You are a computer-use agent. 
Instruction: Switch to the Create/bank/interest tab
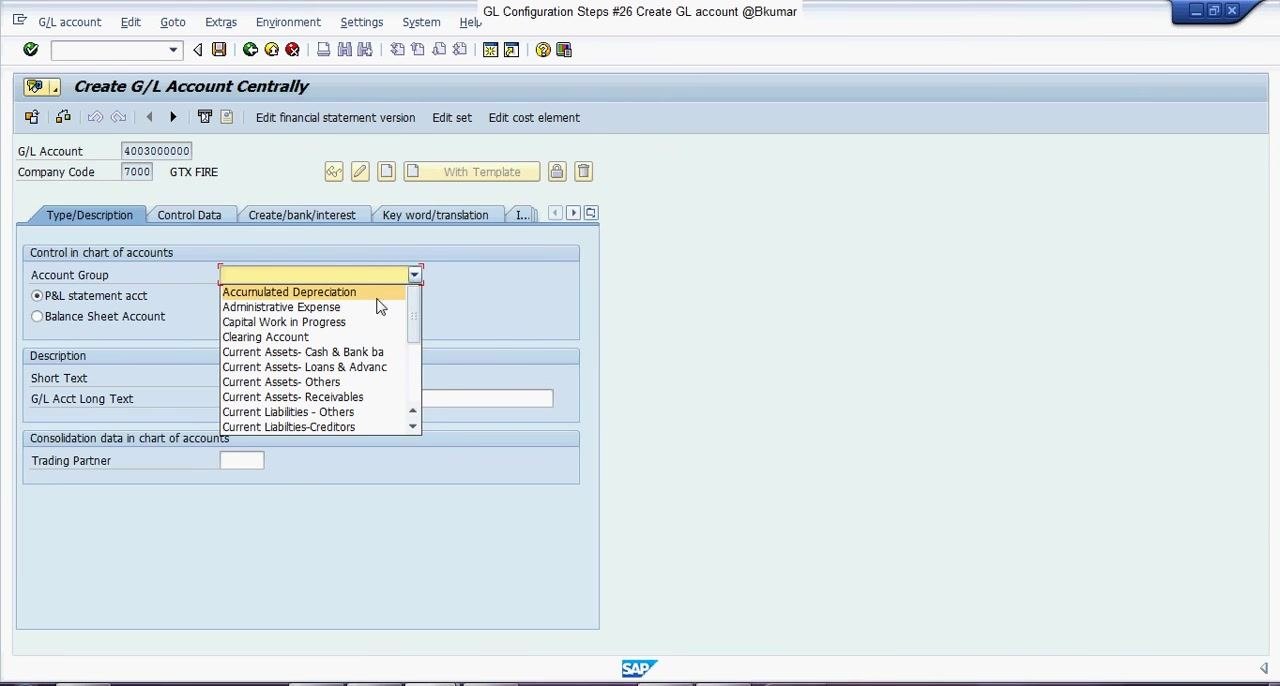[x=302, y=215]
